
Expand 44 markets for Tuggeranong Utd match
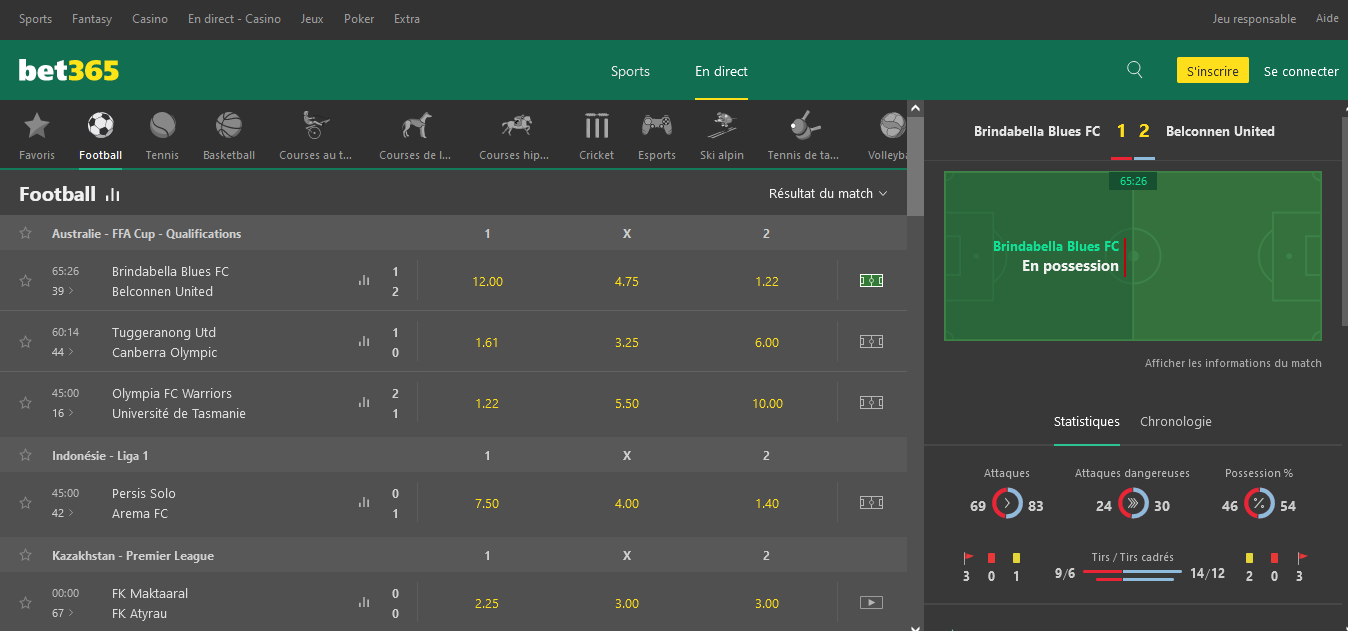click(62, 353)
